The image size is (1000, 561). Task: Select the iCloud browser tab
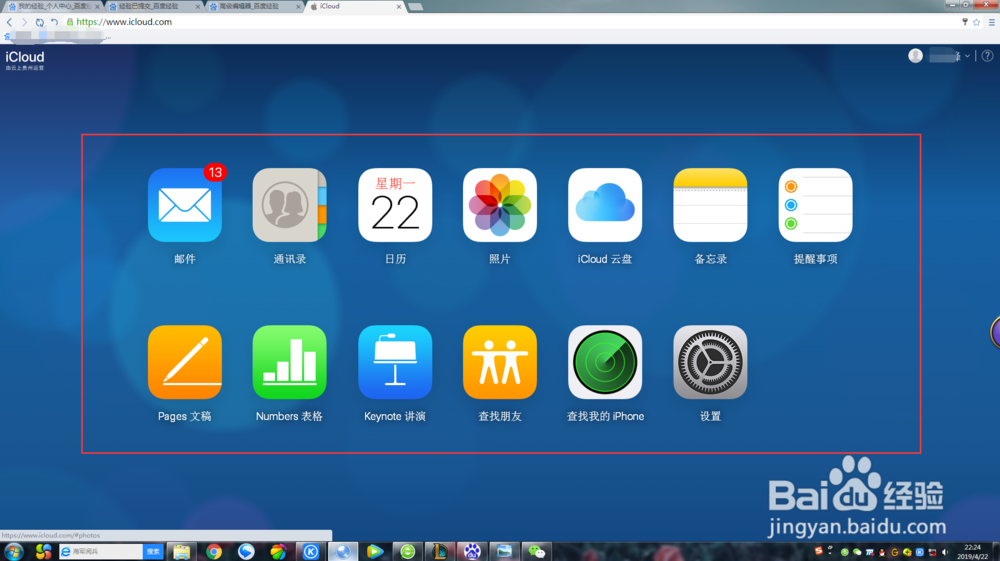[353, 6]
